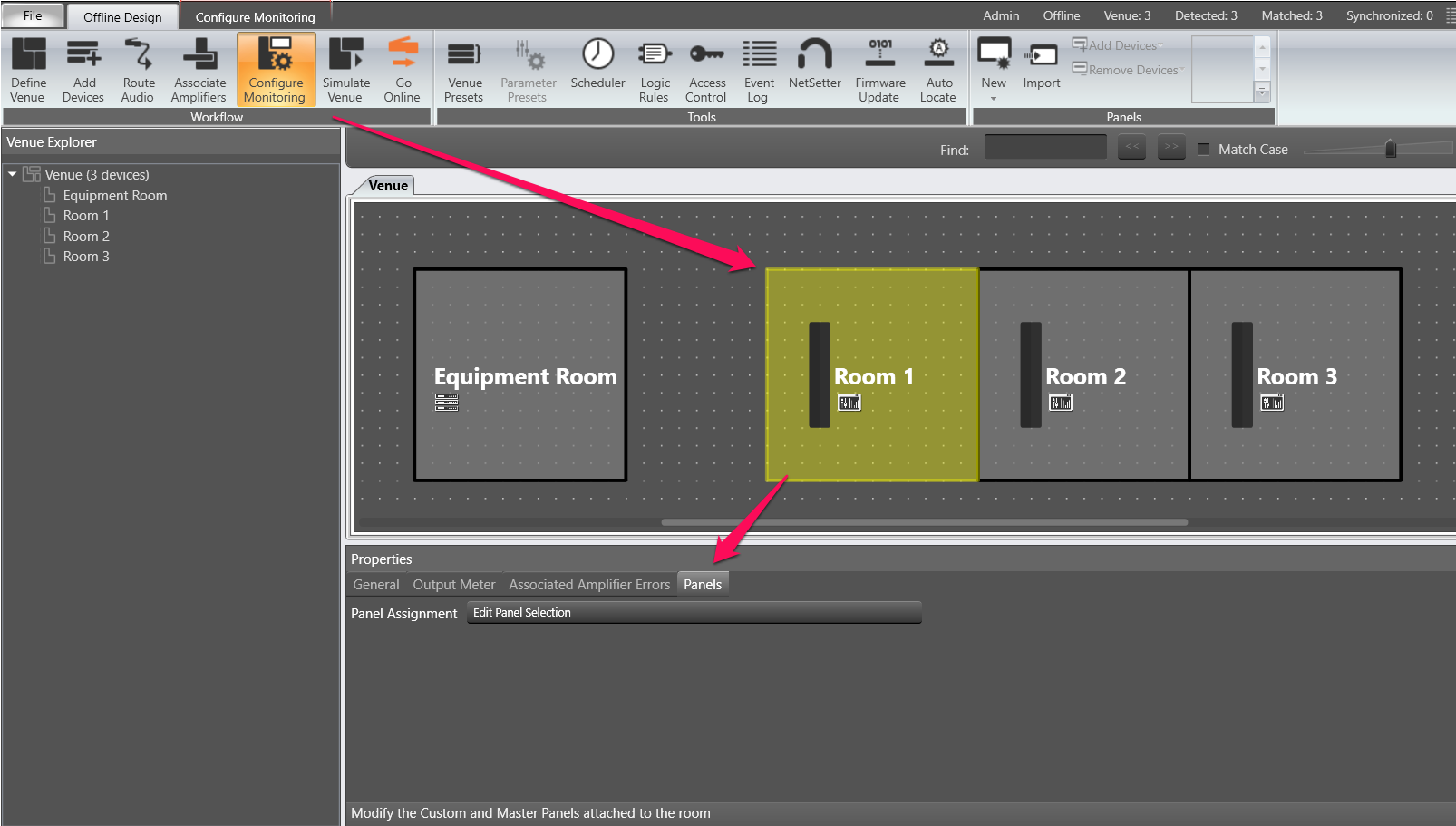Open Associate Amplifiers step
This screenshot has height=826, width=1456.
coord(199,70)
